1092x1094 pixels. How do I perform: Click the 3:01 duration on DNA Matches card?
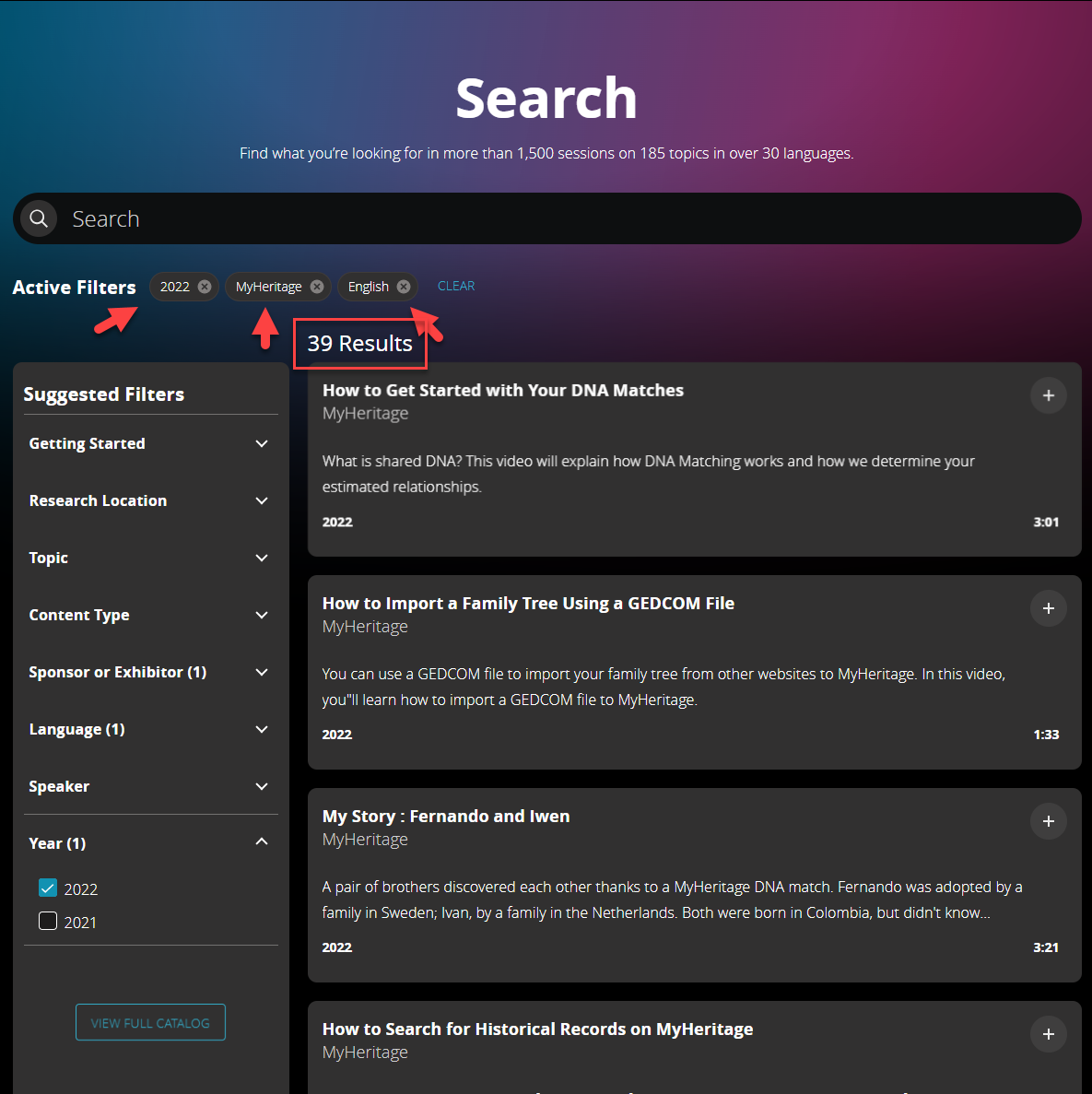(1046, 522)
